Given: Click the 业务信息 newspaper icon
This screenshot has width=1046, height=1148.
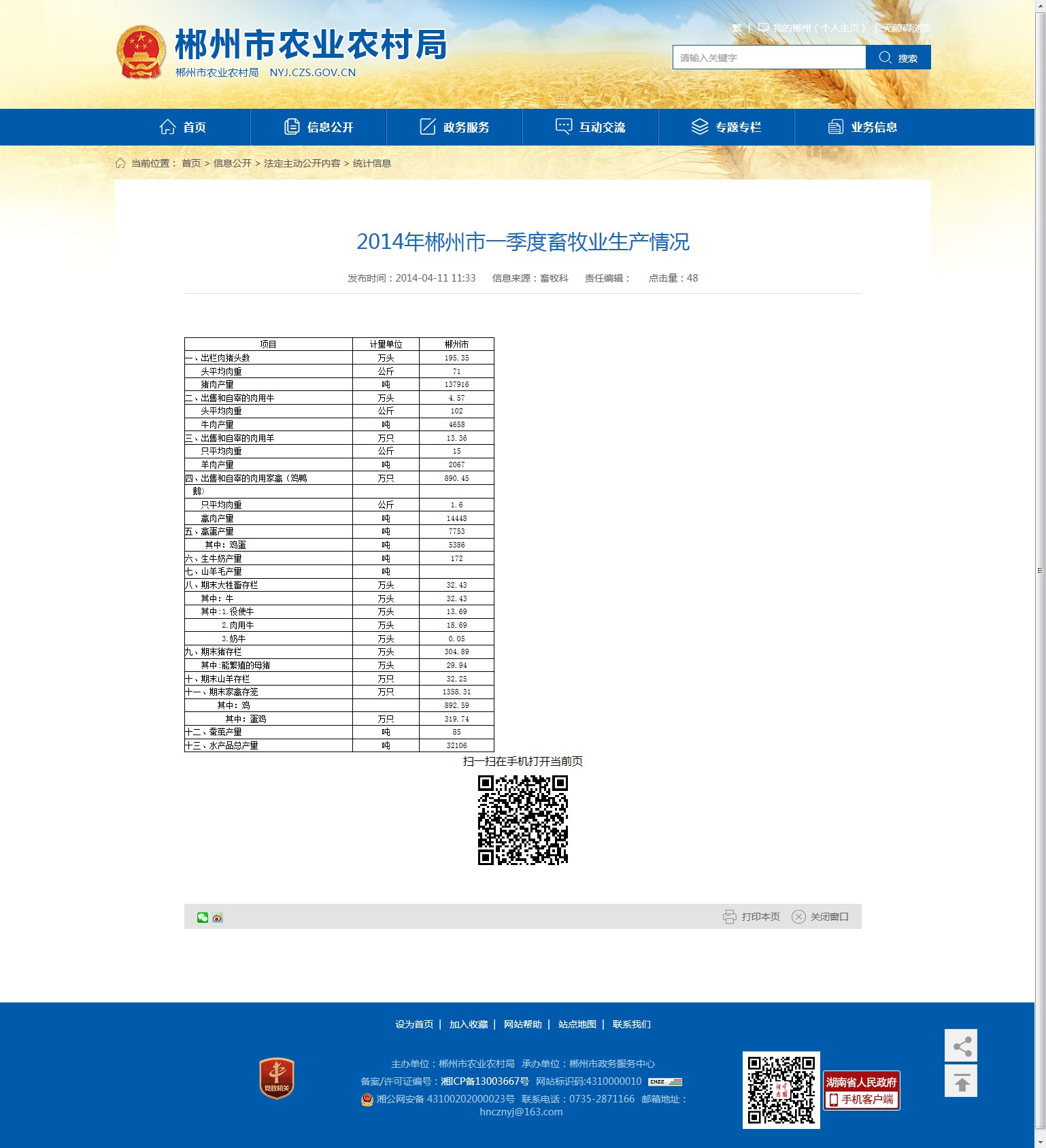Looking at the screenshot, I should pos(836,127).
